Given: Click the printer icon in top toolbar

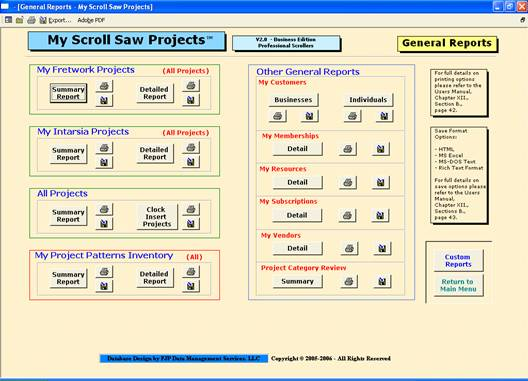Looking at the screenshot, I should coord(31,20).
